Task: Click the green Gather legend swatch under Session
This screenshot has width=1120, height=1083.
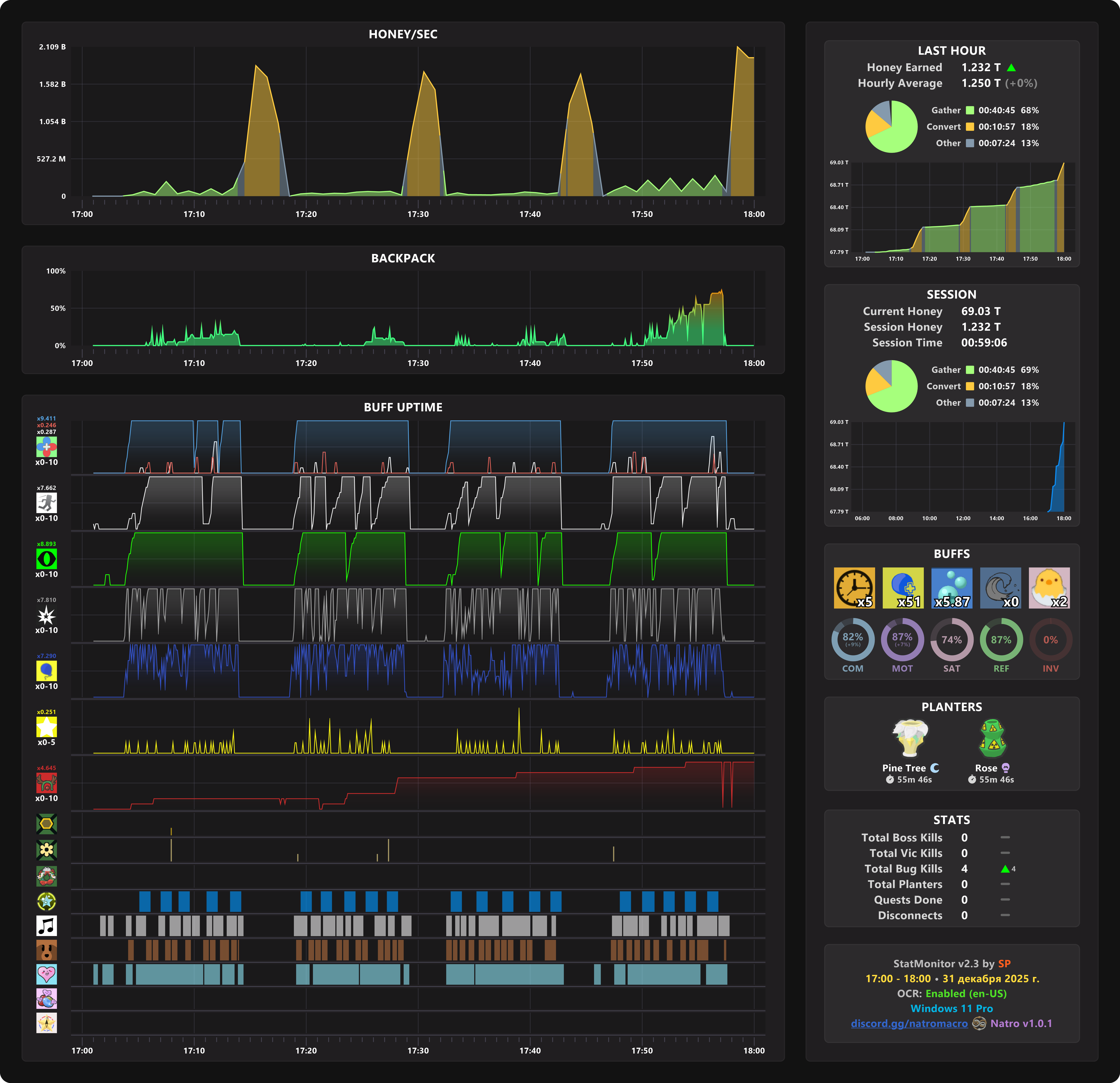Action: [970, 370]
